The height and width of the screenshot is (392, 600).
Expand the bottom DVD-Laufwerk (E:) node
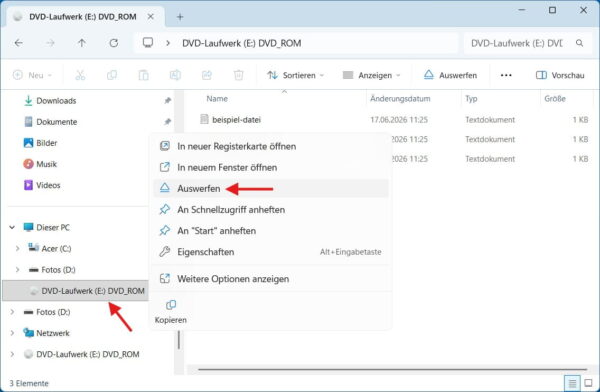tap(12, 354)
